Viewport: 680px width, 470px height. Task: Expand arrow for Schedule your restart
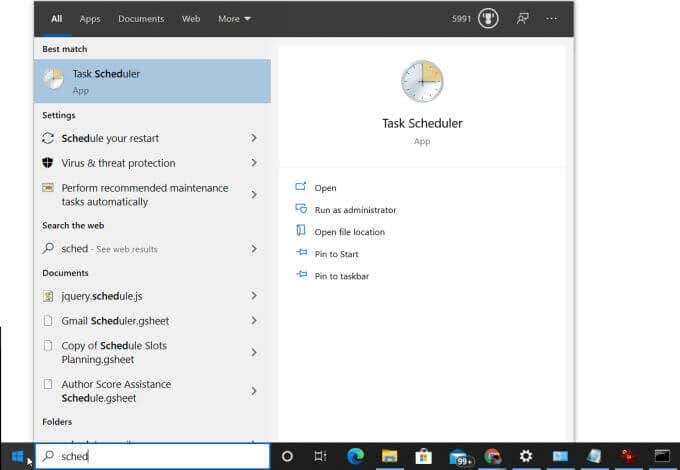click(x=254, y=138)
